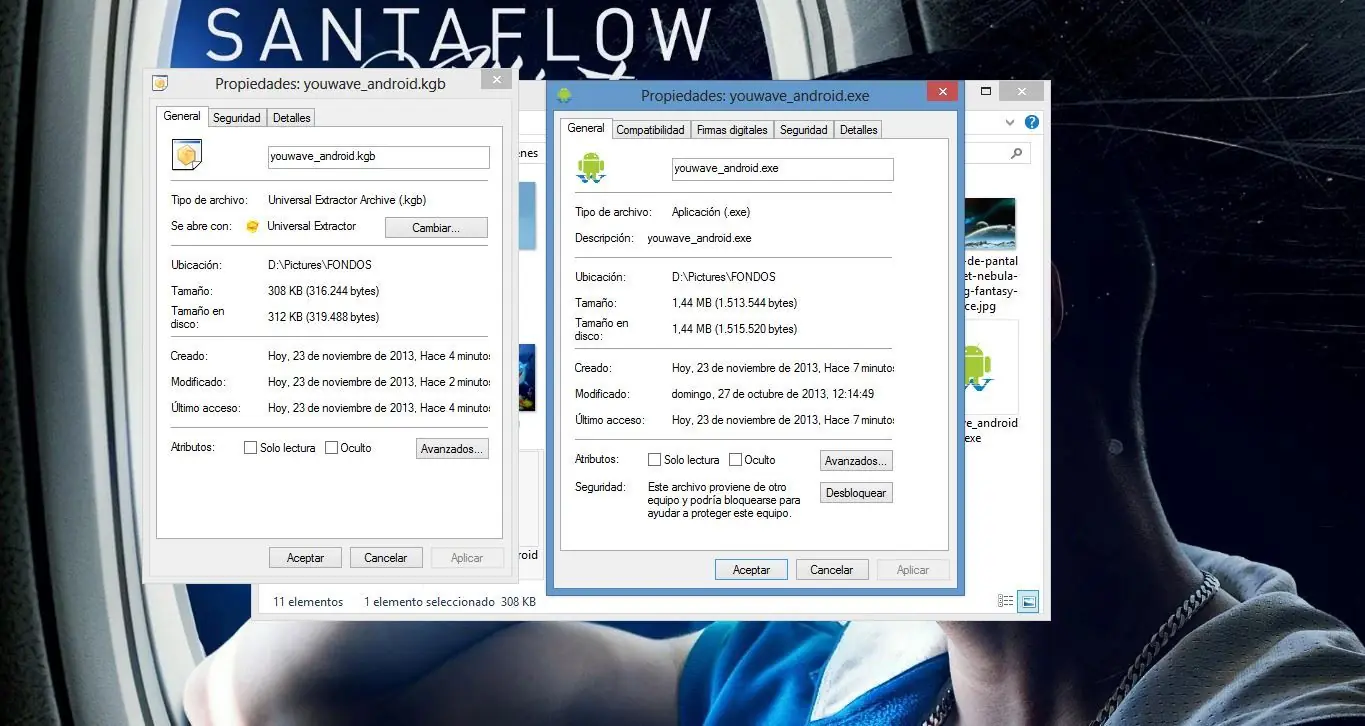
Task: Click the '308 KB (316.244 bytes)' size value
Action: pos(324,291)
